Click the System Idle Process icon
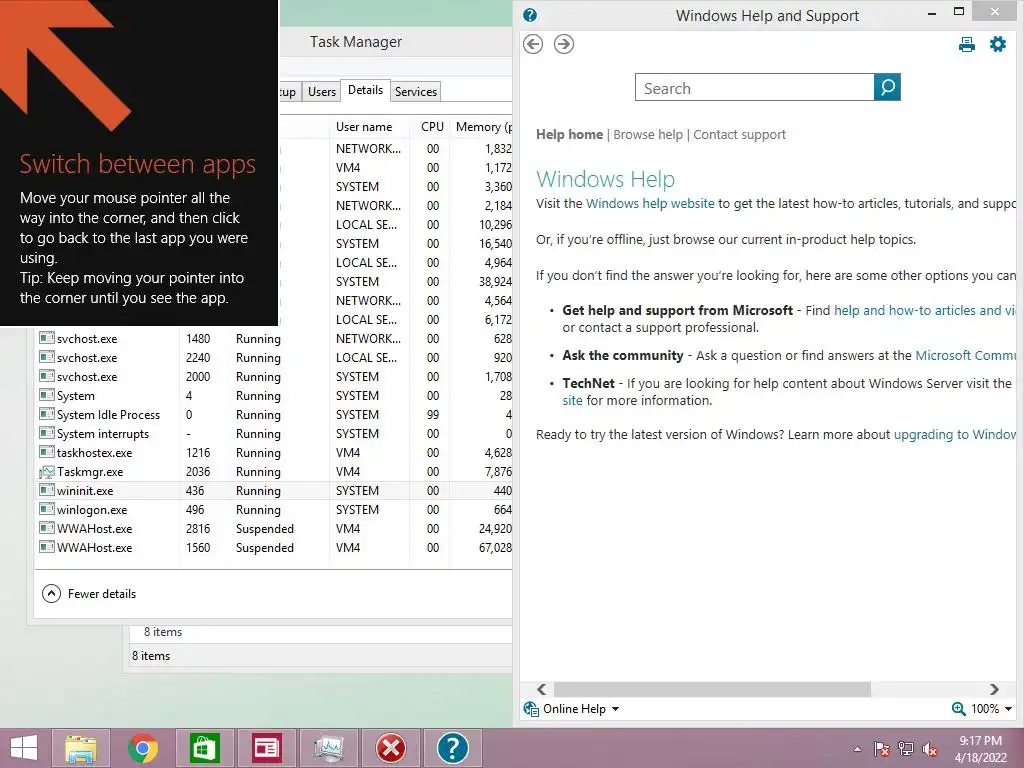This screenshot has height=768, width=1024. pos(46,415)
